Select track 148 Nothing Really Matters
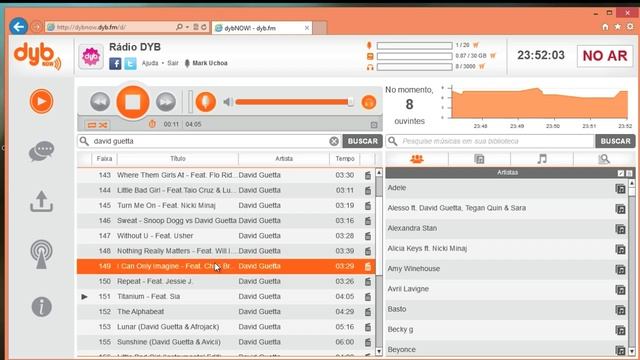This screenshot has width=640, height=360. [226, 251]
